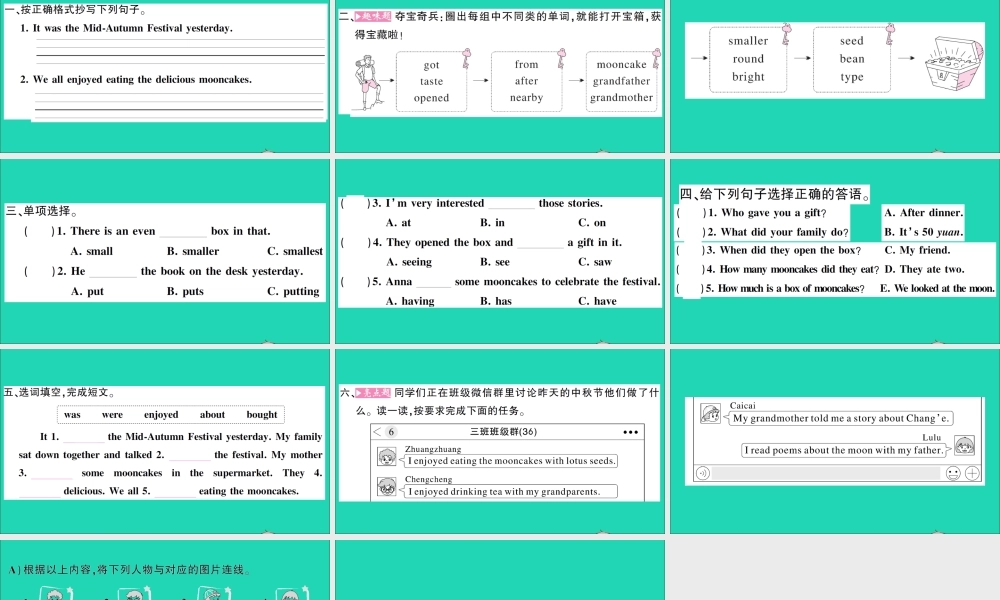Screen dimensions: 1000x600
Task: Open the slide 四、给下列句子选择正确的答语
Action: coord(835,252)
